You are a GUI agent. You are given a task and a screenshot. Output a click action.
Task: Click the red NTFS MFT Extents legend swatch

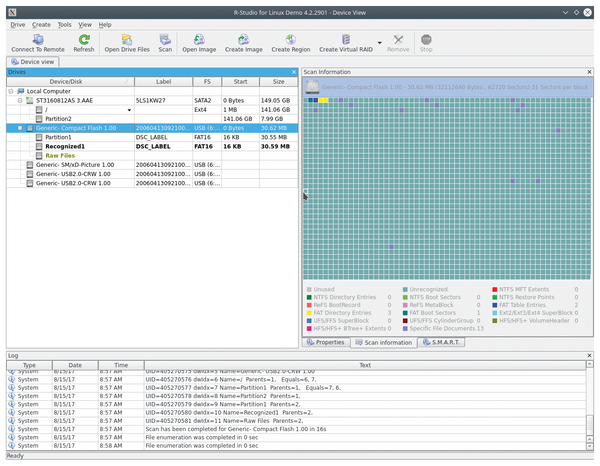[x=494, y=290]
